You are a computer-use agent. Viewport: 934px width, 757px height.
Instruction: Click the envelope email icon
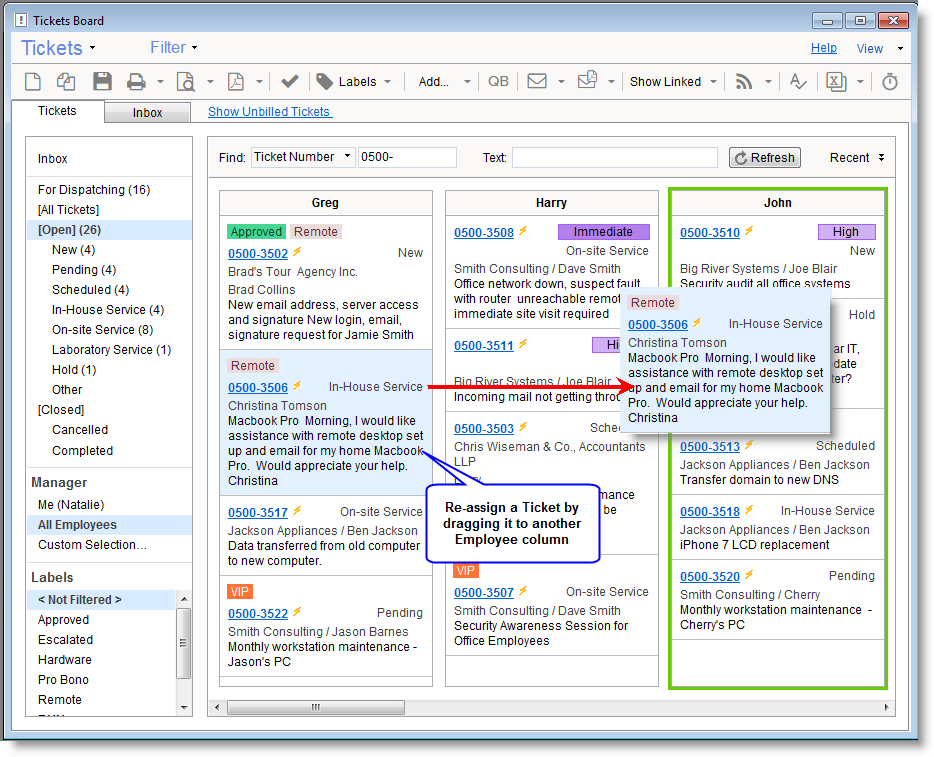point(537,82)
